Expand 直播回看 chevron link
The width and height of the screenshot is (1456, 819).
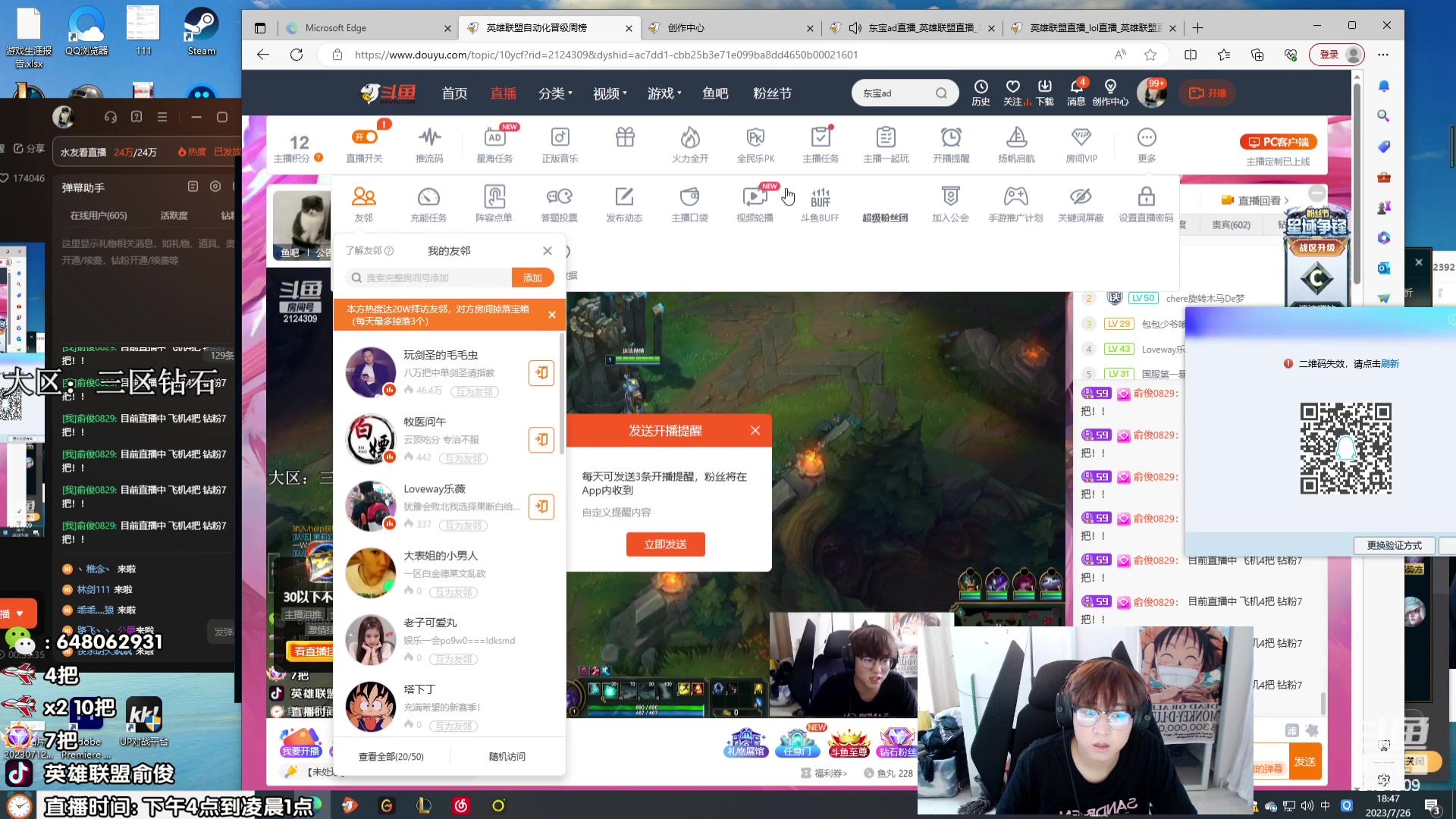1255,200
